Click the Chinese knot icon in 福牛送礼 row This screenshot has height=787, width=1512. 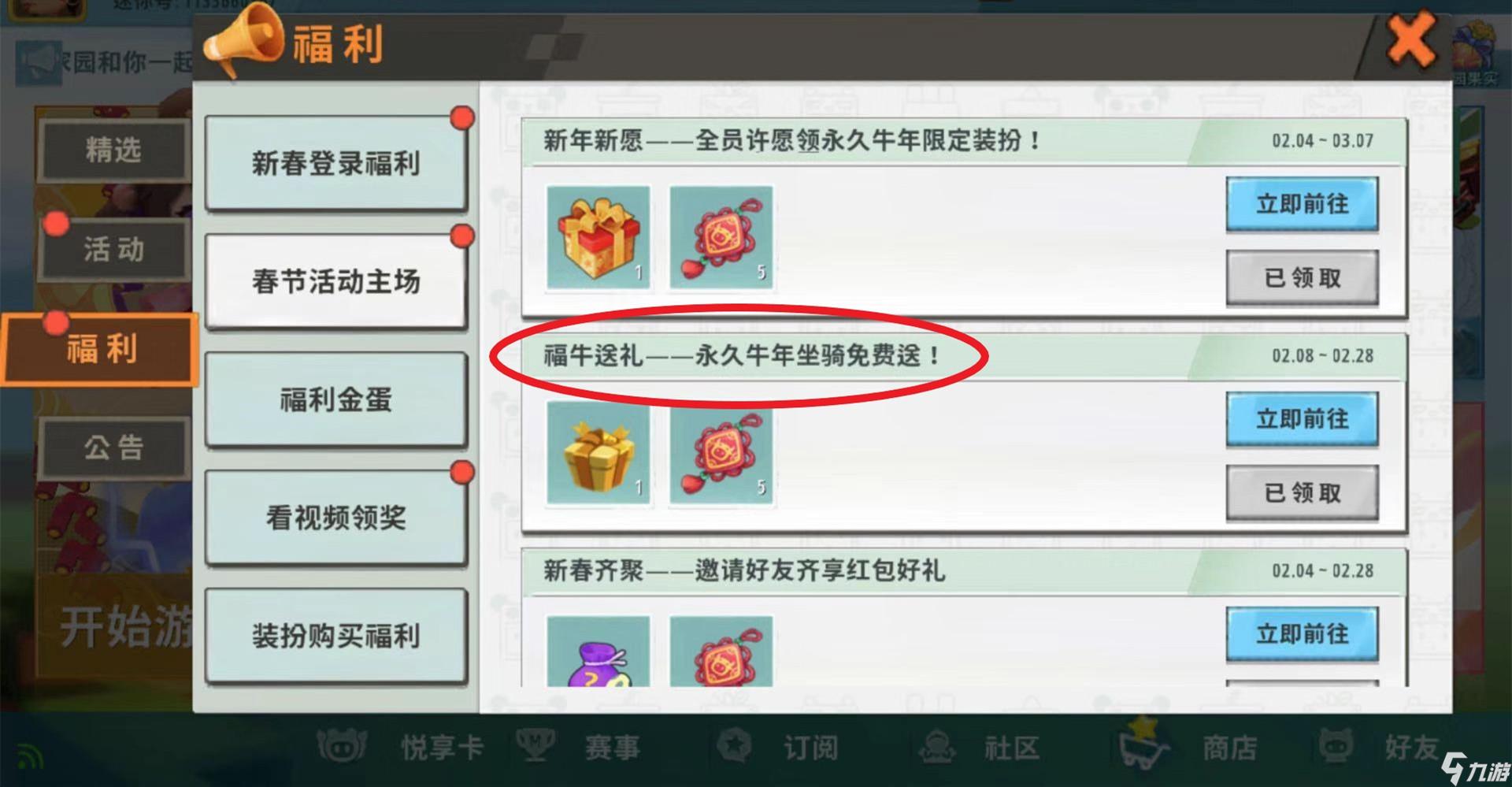(721, 452)
